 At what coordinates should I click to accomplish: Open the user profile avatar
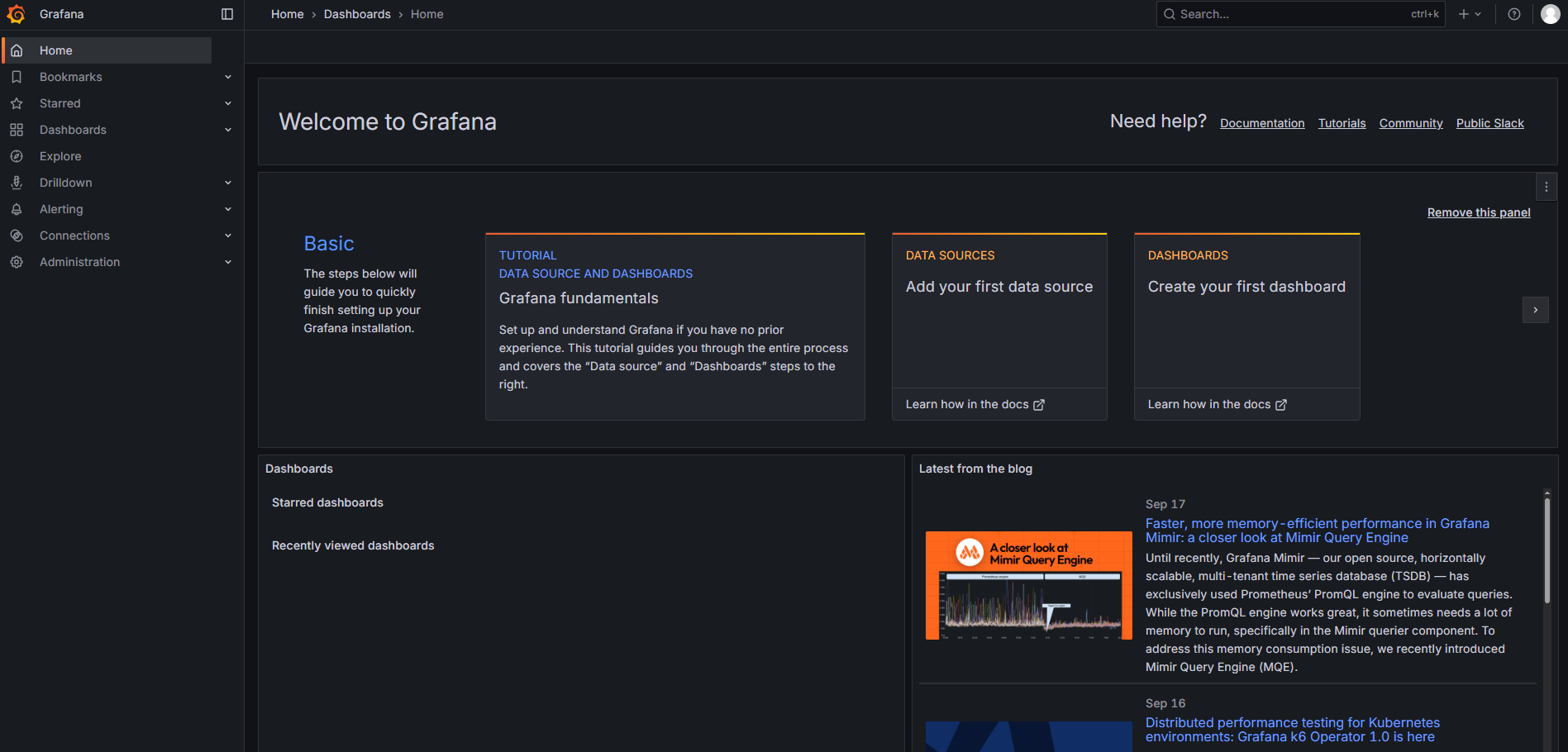click(x=1551, y=14)
